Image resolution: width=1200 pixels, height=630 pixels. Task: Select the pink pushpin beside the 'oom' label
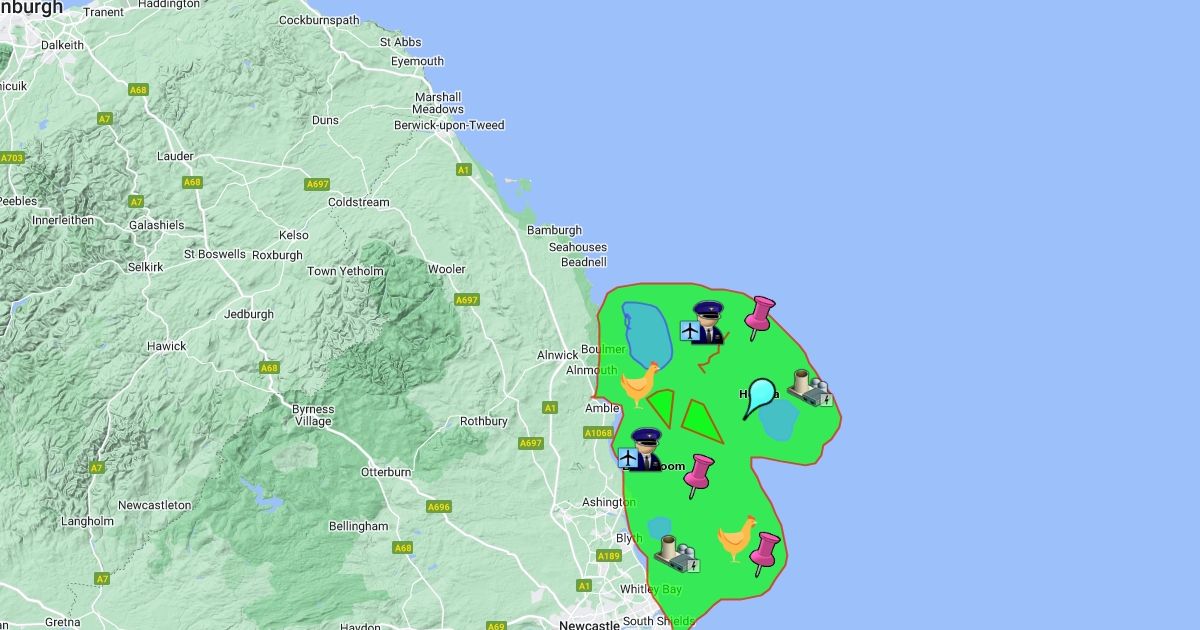coord(698,476)
